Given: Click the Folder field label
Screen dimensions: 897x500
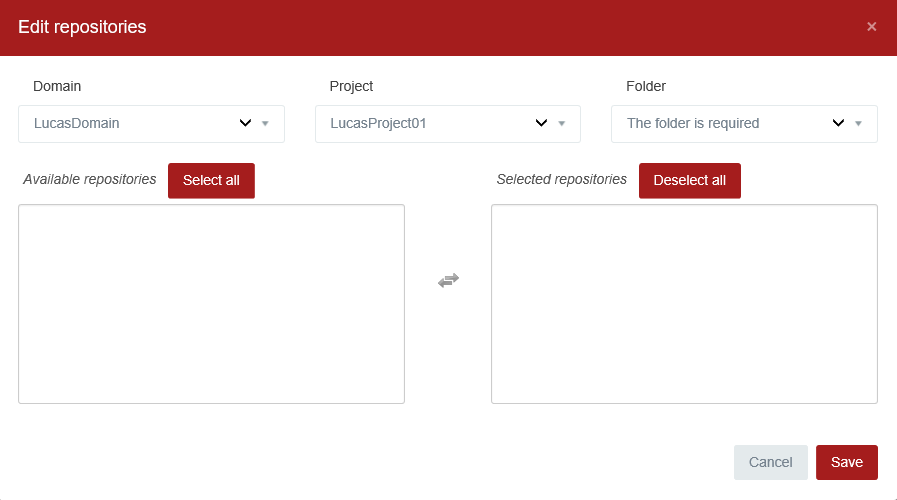Looking at the screenshot, I should pos(646,87).
